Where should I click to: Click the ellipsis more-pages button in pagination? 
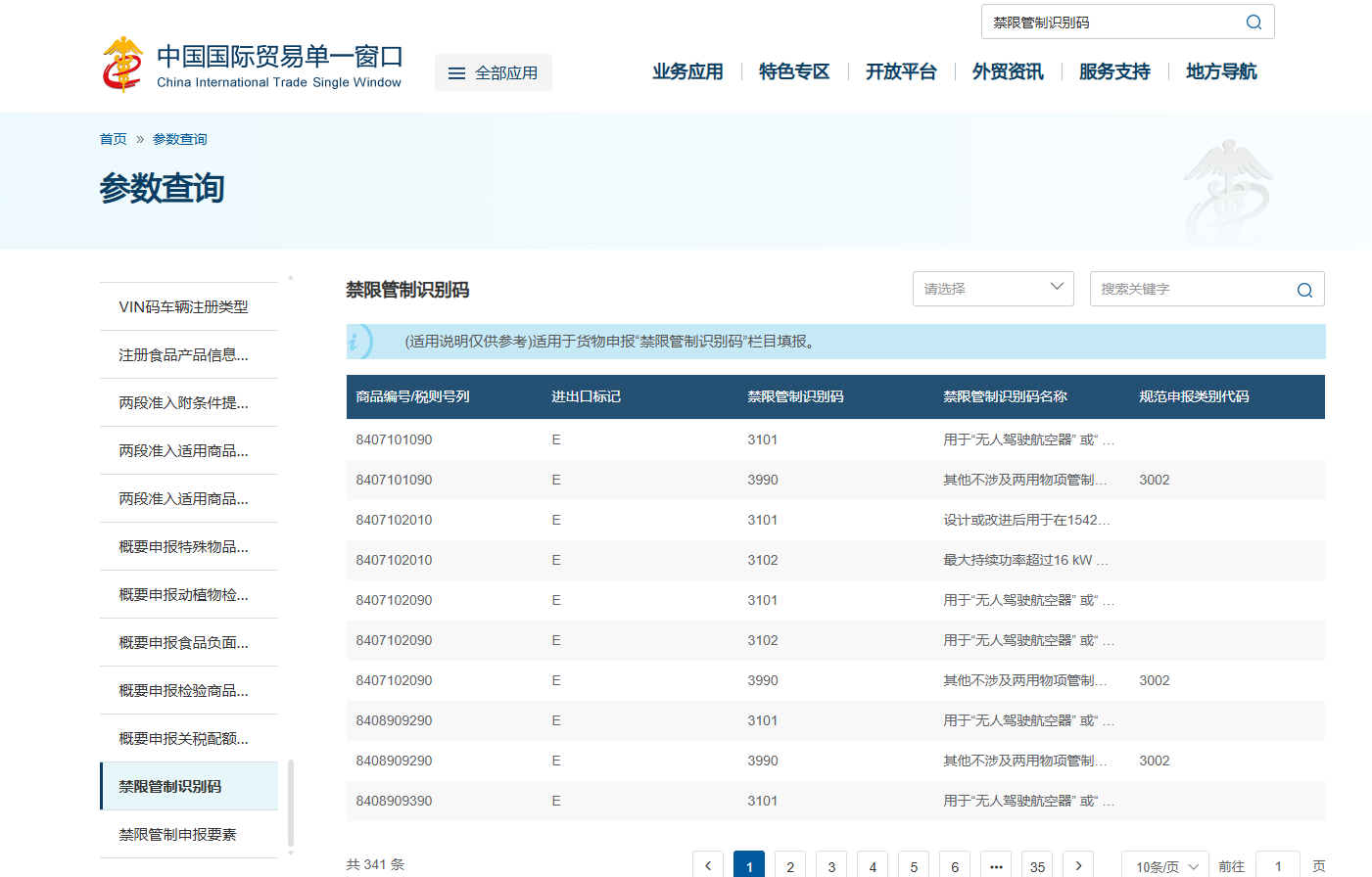tap(996, 866)
